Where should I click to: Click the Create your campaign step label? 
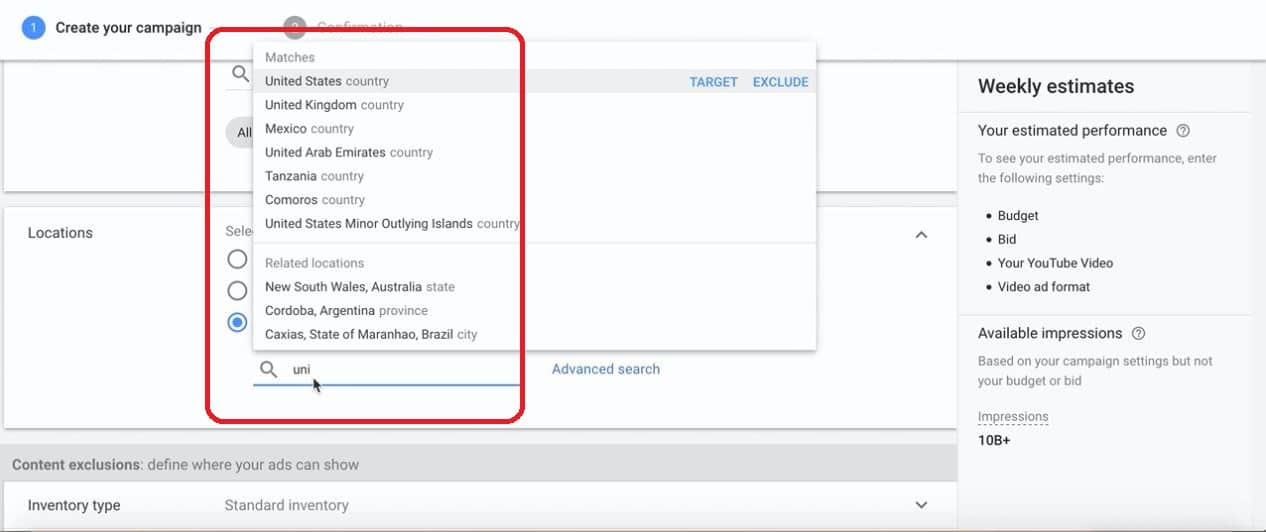tap(128, 28)
